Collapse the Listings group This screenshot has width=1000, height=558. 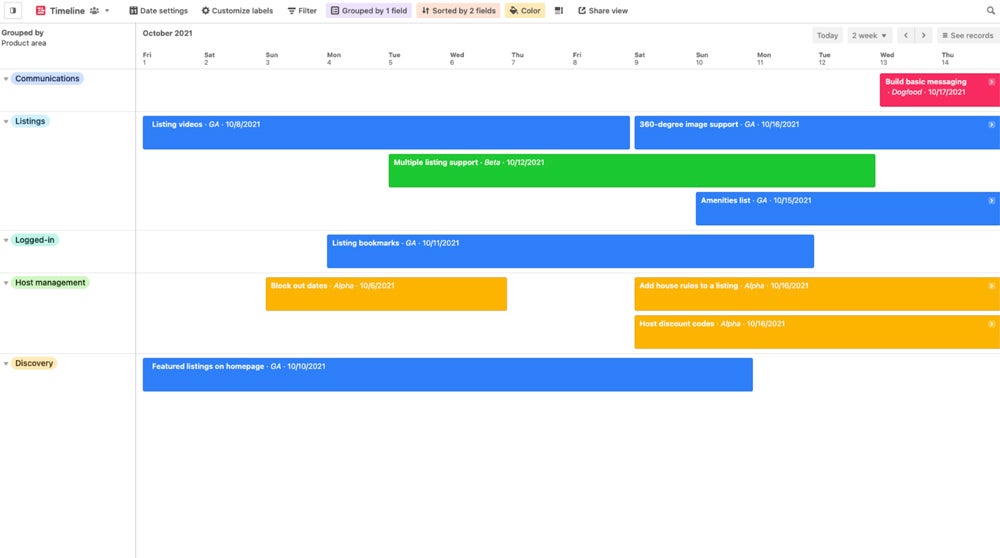coord(6,122)
